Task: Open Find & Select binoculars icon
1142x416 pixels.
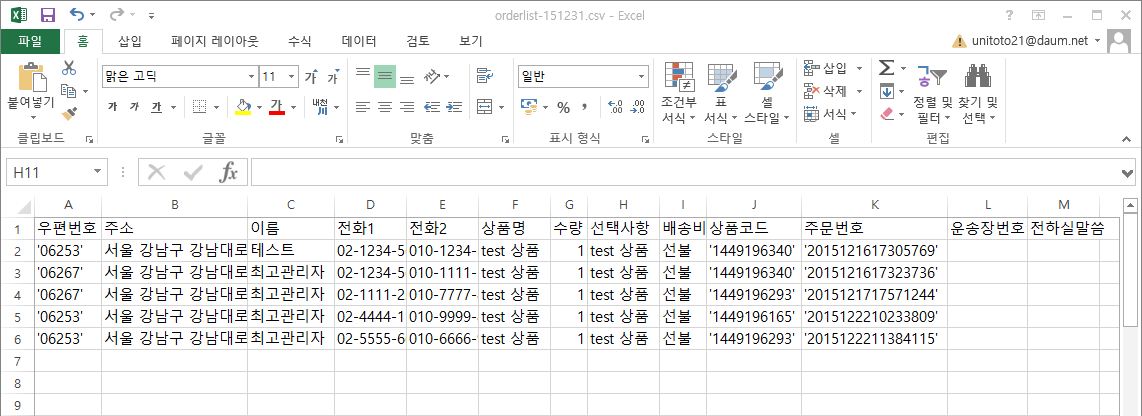Action: [x=977, y=76]
